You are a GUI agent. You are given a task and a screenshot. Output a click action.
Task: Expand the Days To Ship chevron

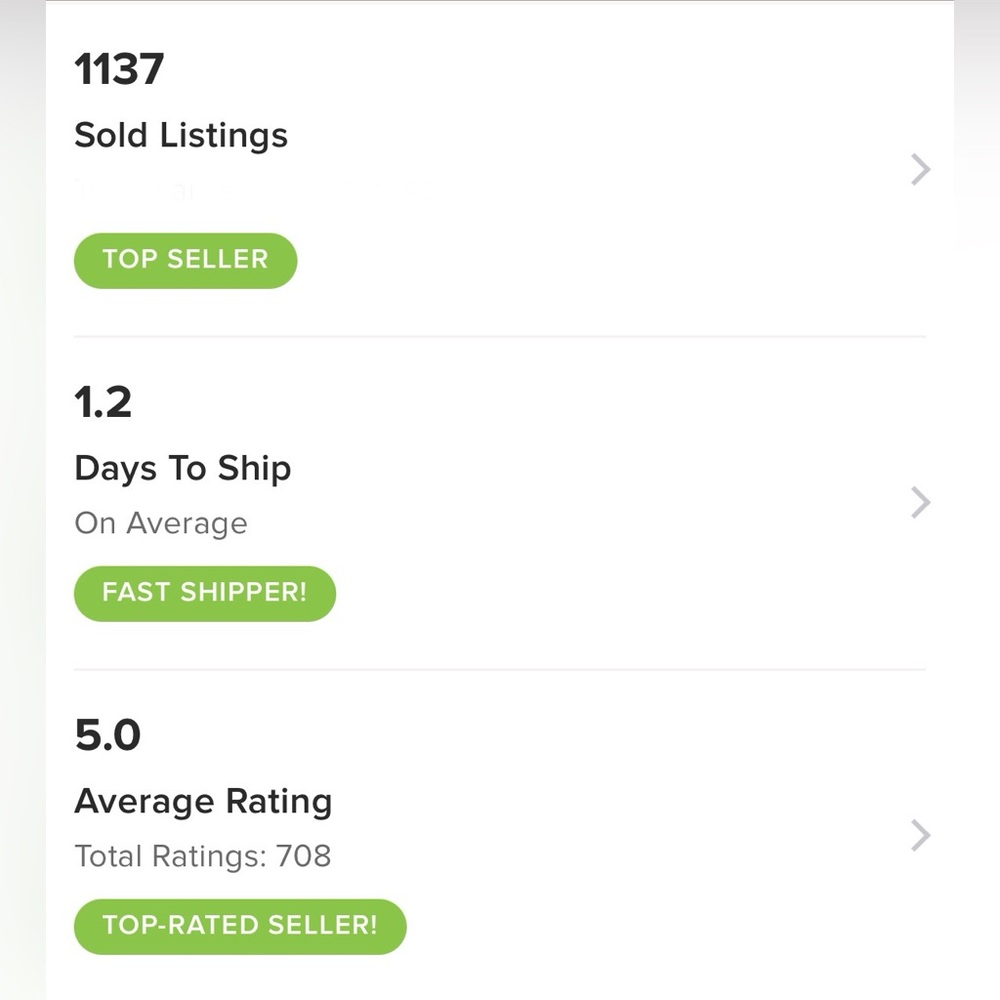921,503
